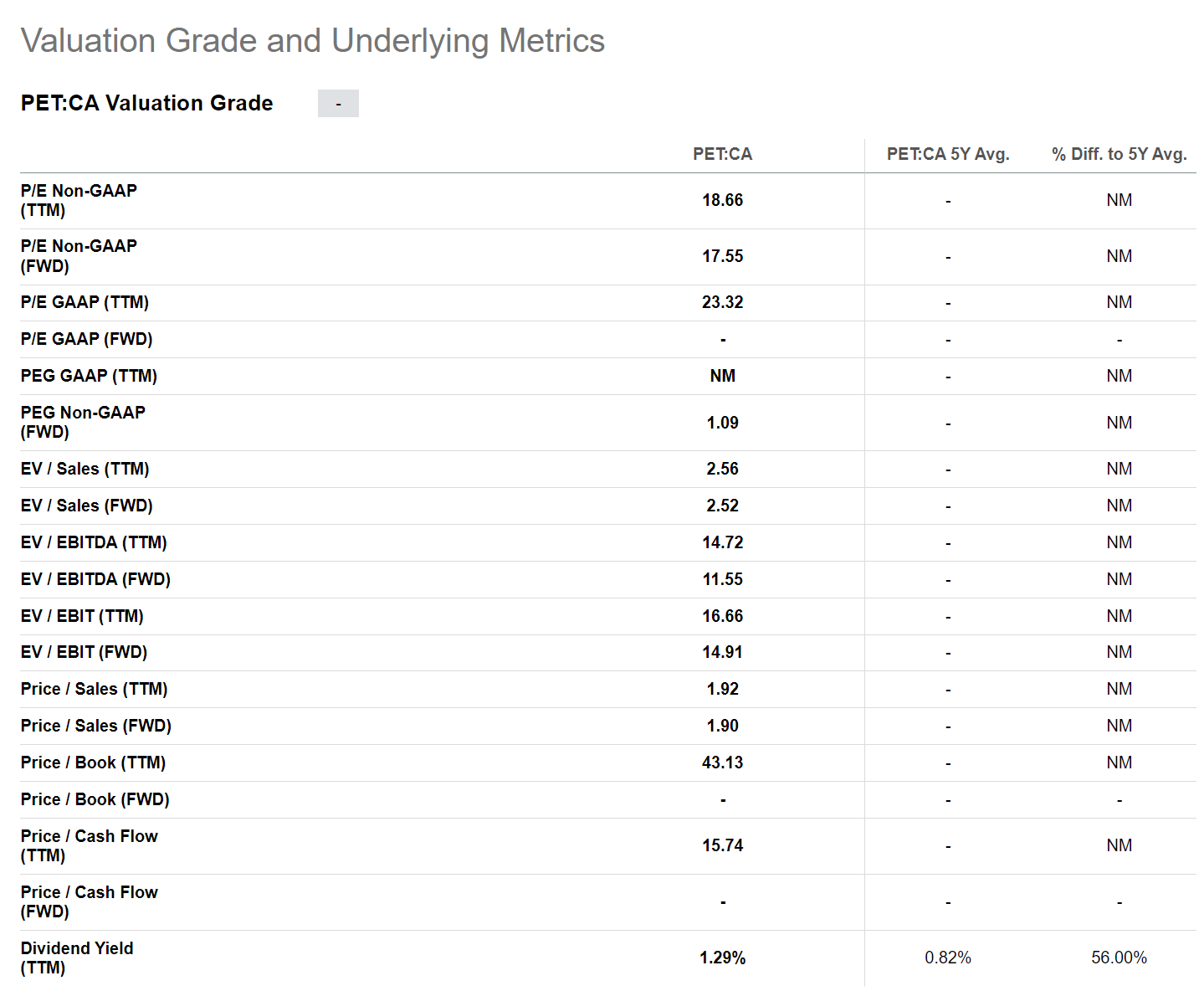
Task: Open the Price / Book (TTM) metric
Action: [x=93, y=763]
